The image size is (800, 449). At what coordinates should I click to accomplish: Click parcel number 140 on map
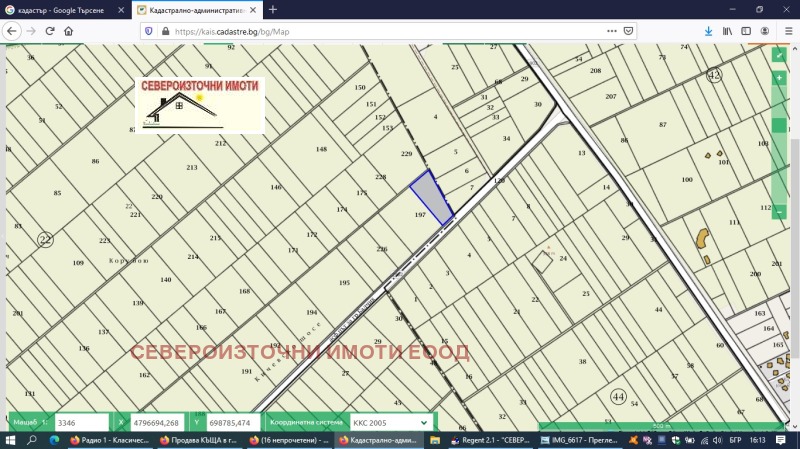[166, 280]
